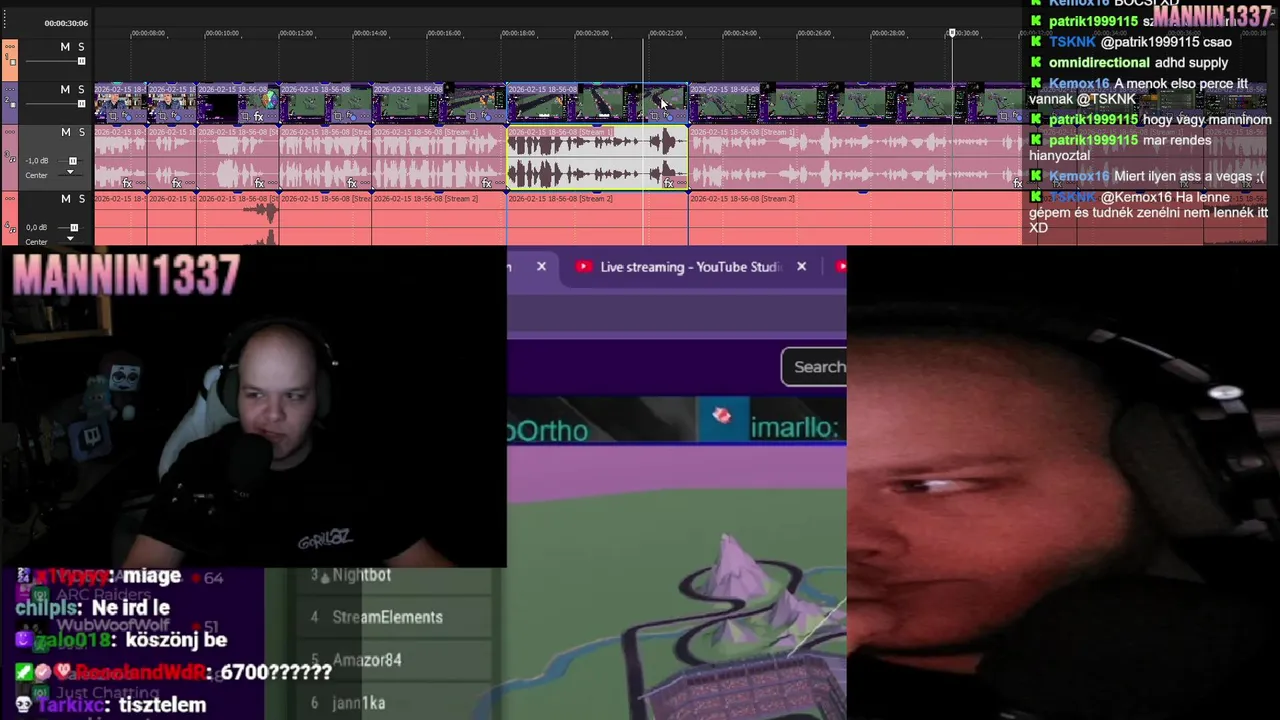Close the browser tab left of YouTube Studio
The image size is (1280, 720).
point(541,267)
